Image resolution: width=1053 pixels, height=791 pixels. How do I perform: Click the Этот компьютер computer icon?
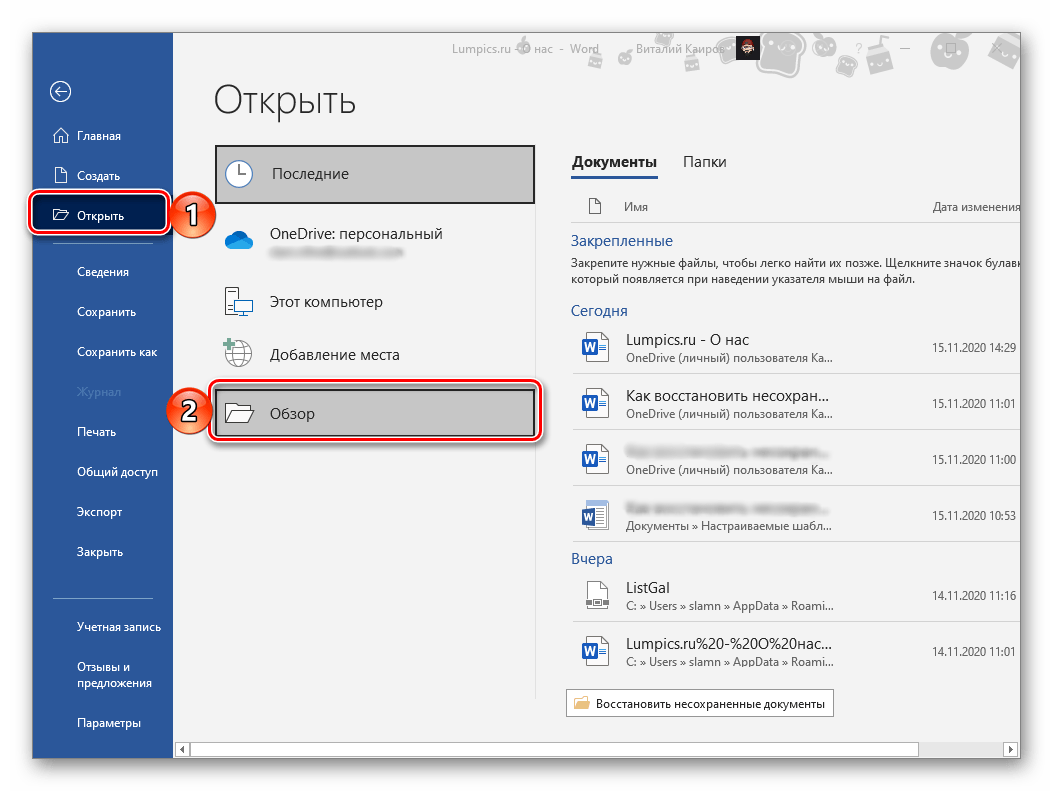(x=239, y=301)
